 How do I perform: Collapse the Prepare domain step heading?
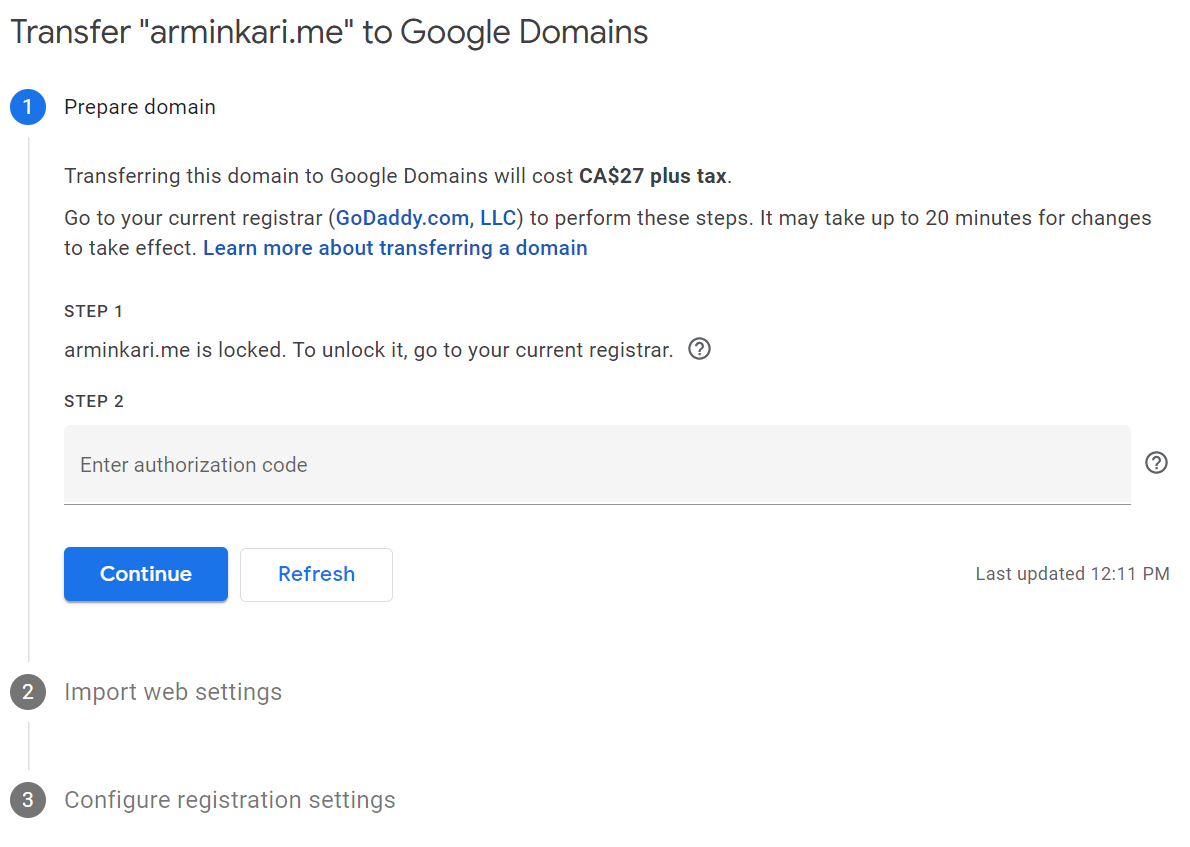(x=140, y=107)
